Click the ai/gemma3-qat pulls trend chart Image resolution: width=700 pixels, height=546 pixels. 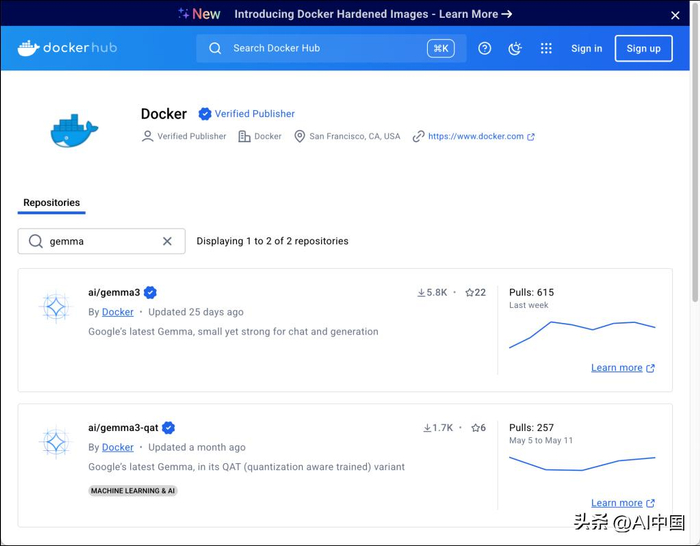582,463
